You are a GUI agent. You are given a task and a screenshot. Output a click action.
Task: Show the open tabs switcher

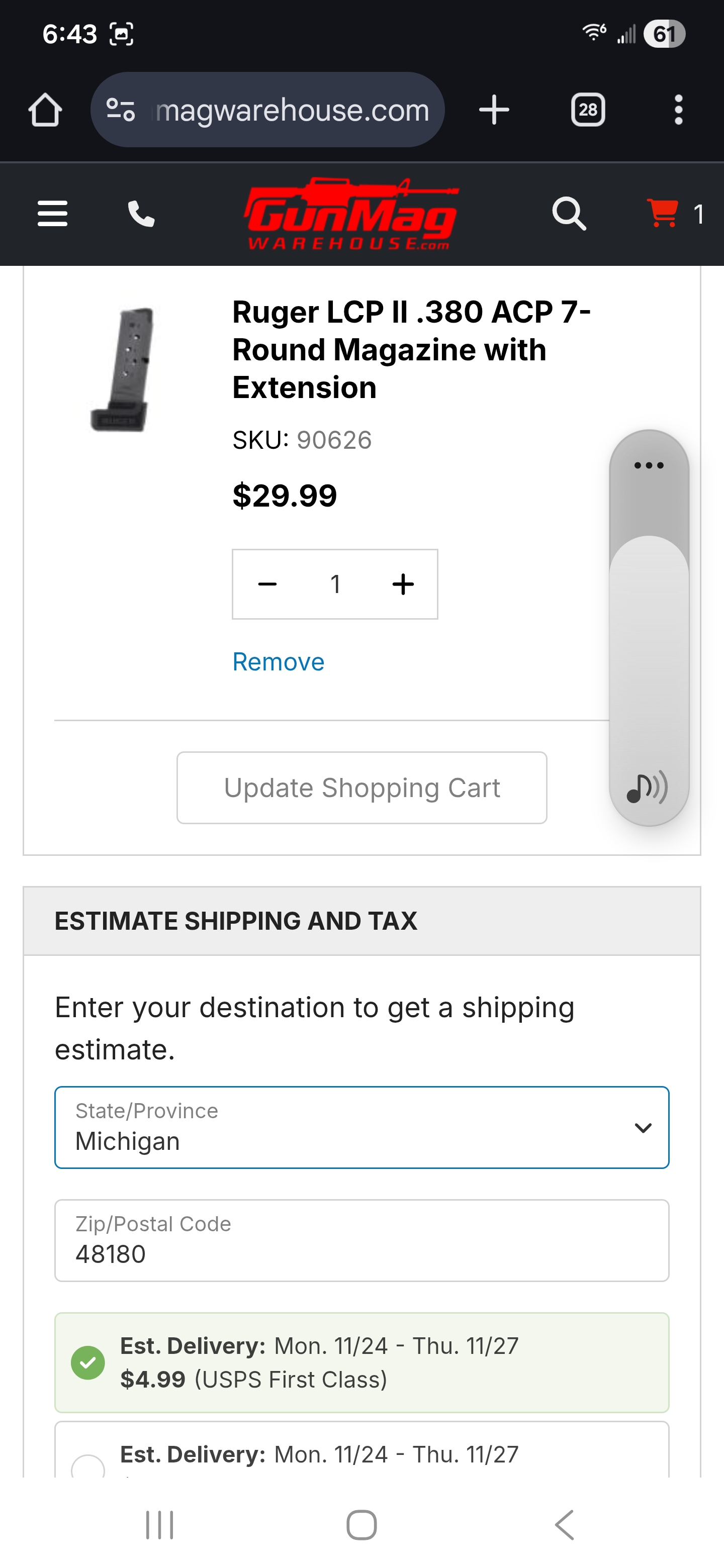tap(588, 110)
